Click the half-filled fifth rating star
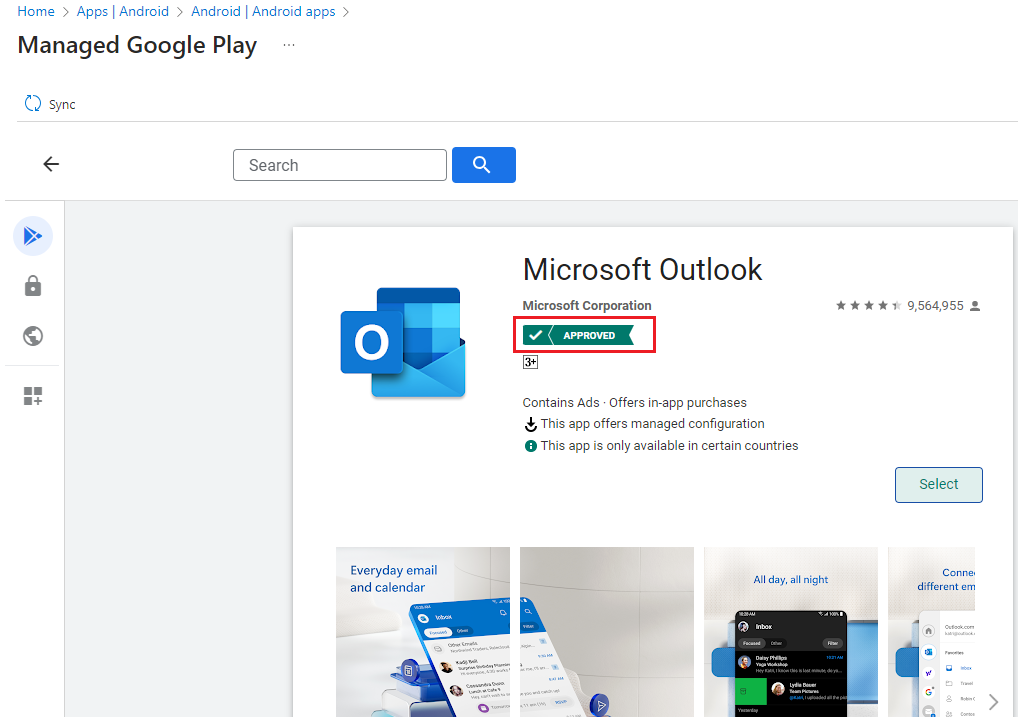The height and width of the screenshot is (717, 1018). click(896, 305)
